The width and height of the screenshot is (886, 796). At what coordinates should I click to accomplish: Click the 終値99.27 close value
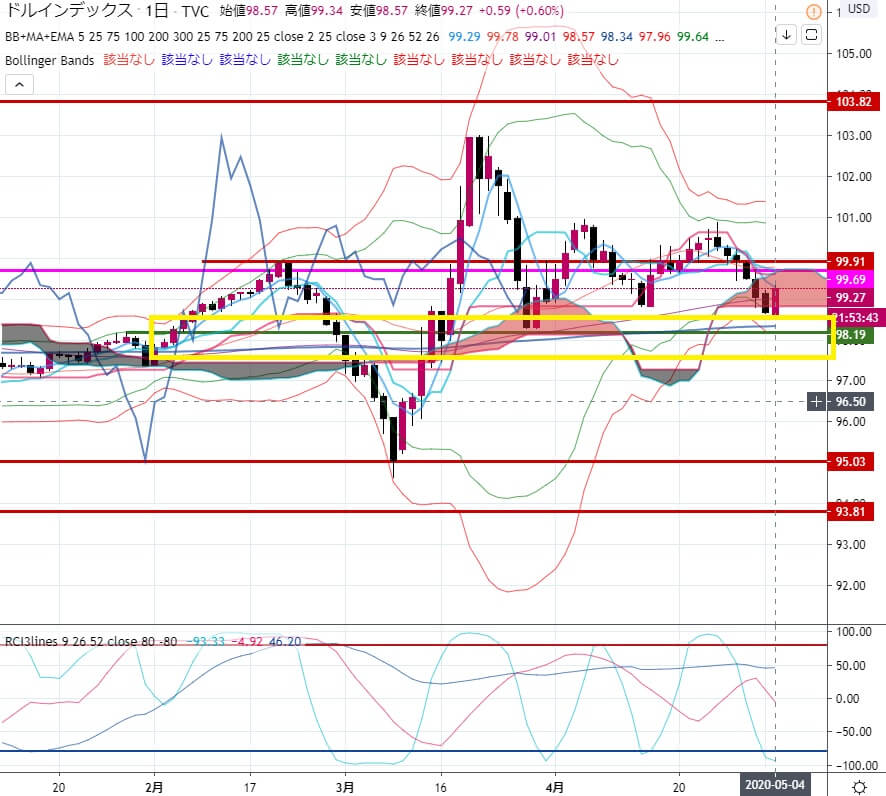tap(444, 11)
